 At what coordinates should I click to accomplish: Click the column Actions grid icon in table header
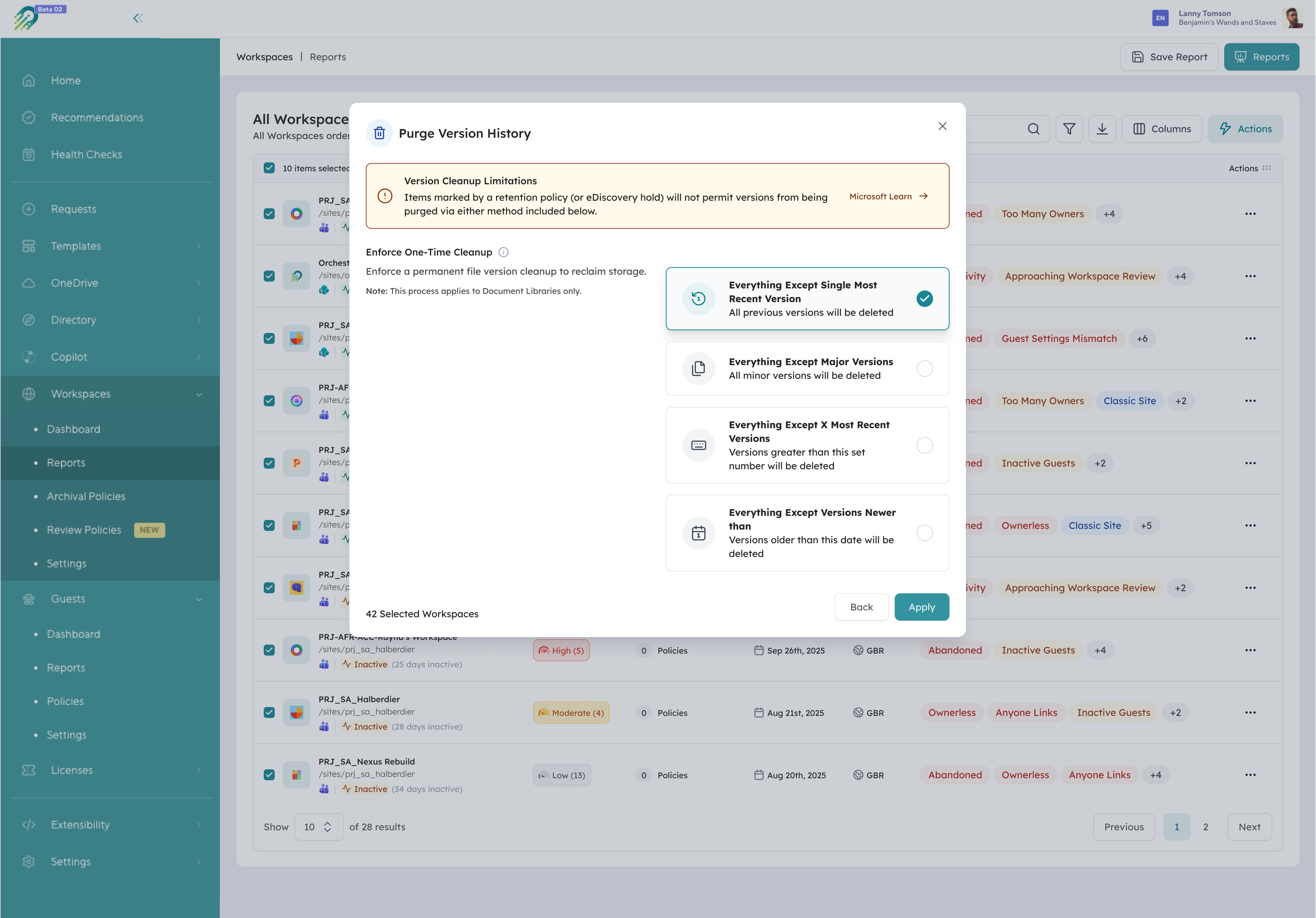pyautogui.click(x=1267, y=168)
